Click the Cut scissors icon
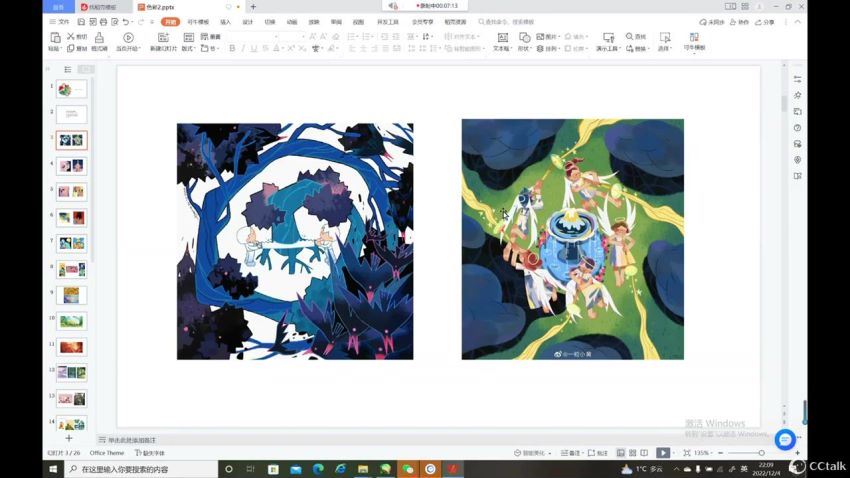The image size is (850, 478). point(70,36)
